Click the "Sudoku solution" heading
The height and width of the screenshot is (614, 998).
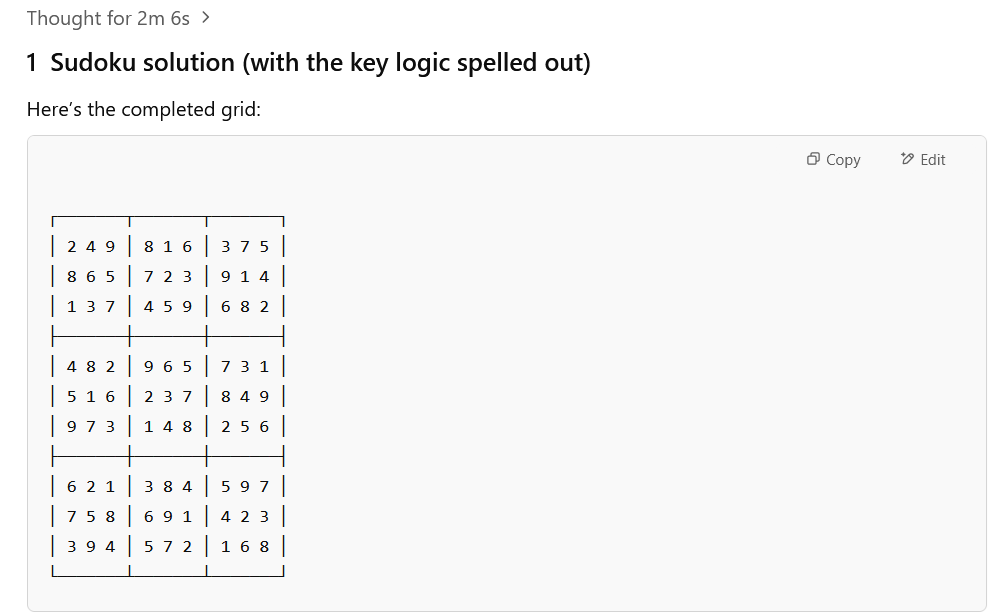coord(320,63)
